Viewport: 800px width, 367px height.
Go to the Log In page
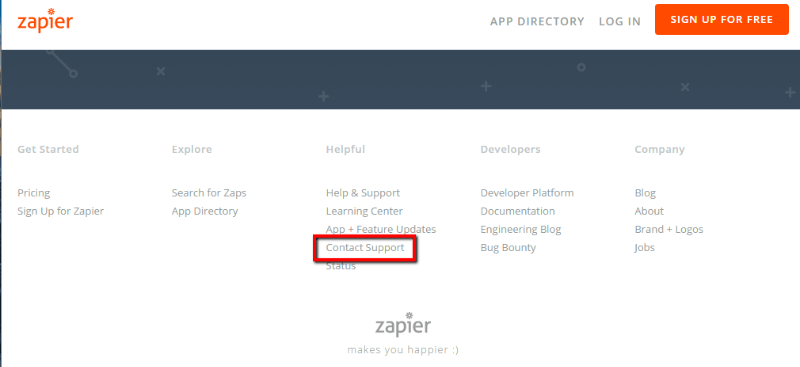tap(619, 21)
